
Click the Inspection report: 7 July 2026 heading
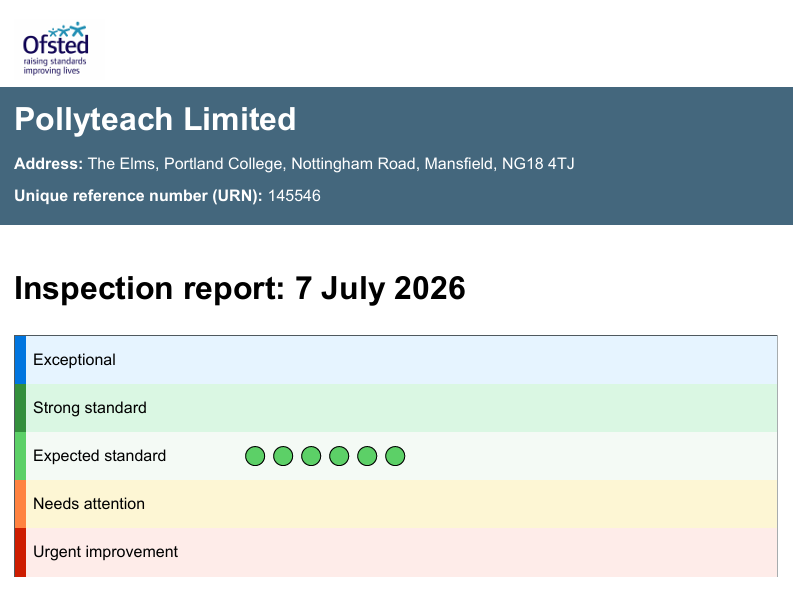(x=240, y=288)
